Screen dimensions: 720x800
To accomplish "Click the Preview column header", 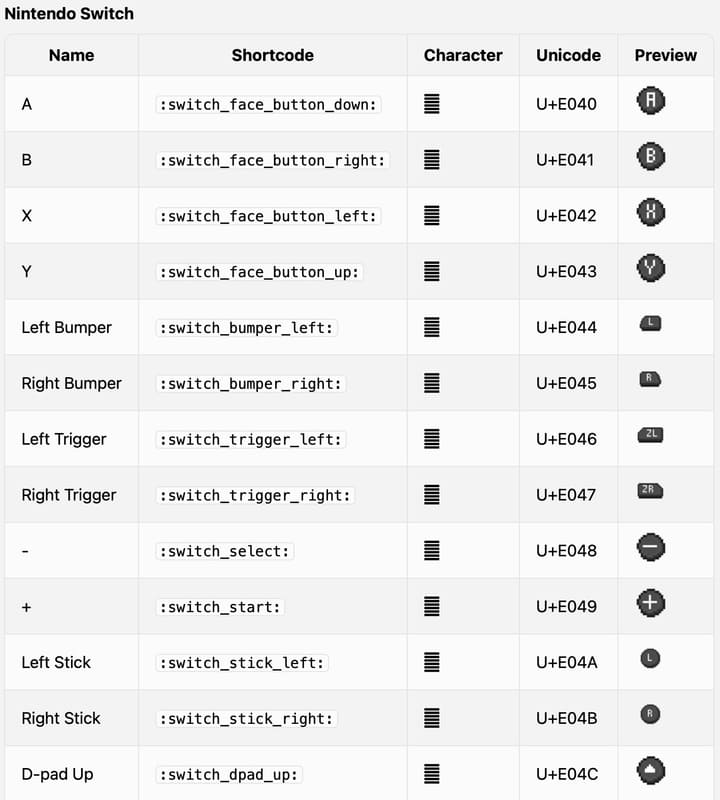I will click(x=665, y=55).
